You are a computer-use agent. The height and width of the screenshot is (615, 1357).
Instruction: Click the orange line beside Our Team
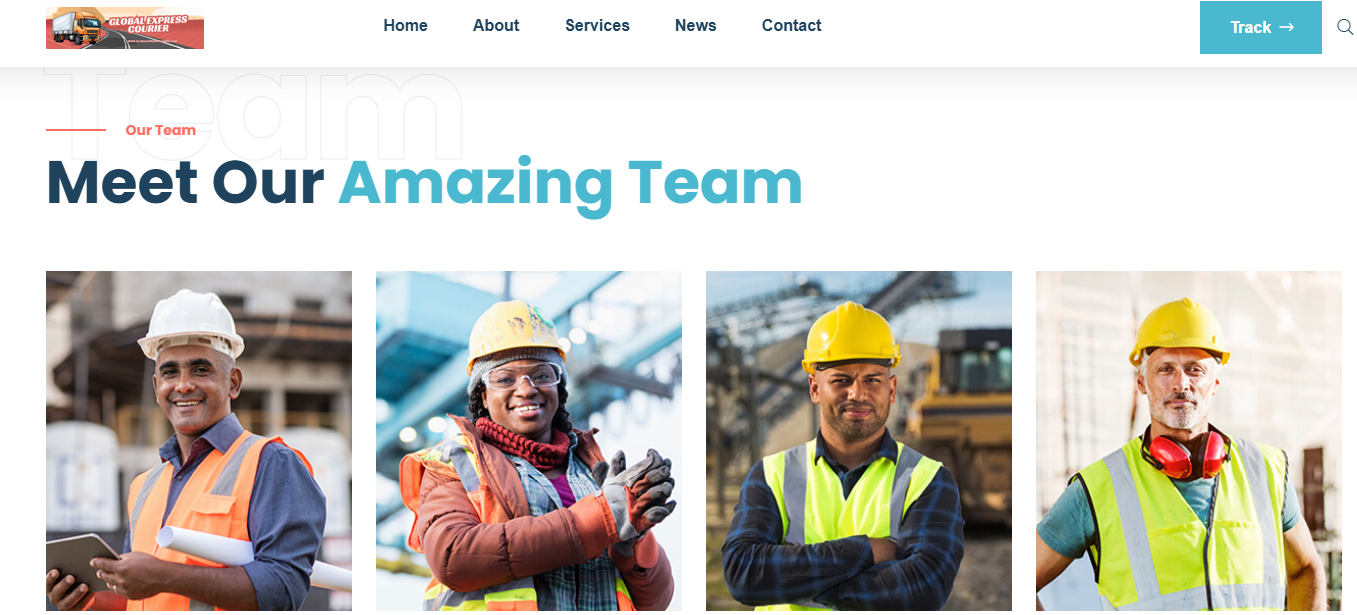click(76, 130)
